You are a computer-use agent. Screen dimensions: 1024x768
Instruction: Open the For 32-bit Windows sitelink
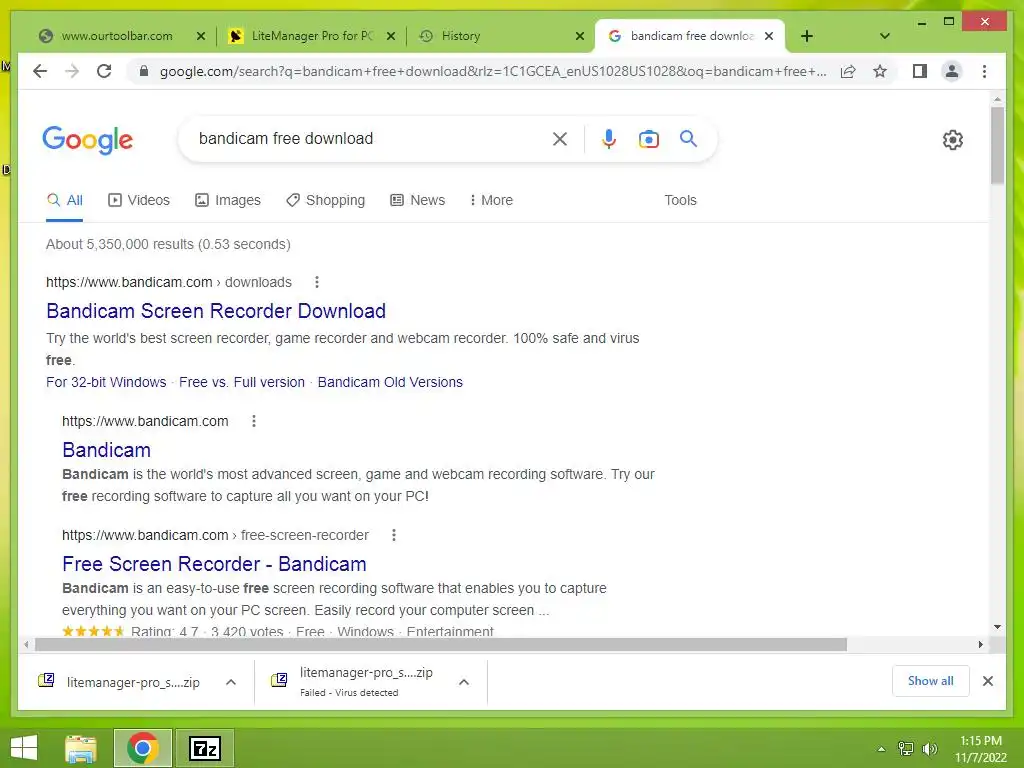(106, 382)
